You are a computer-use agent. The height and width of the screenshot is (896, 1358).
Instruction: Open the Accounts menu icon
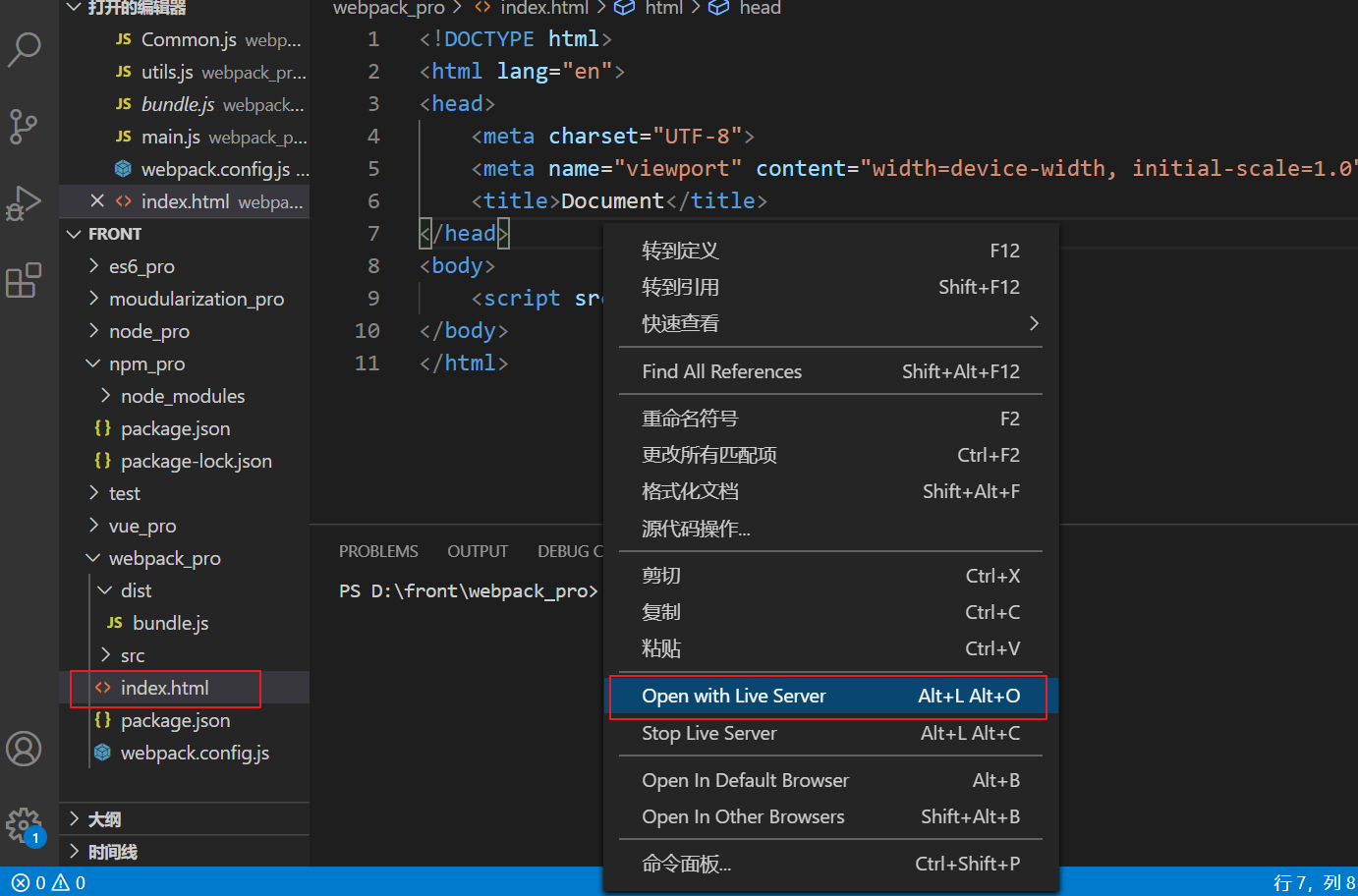click(x=24, y=749)
